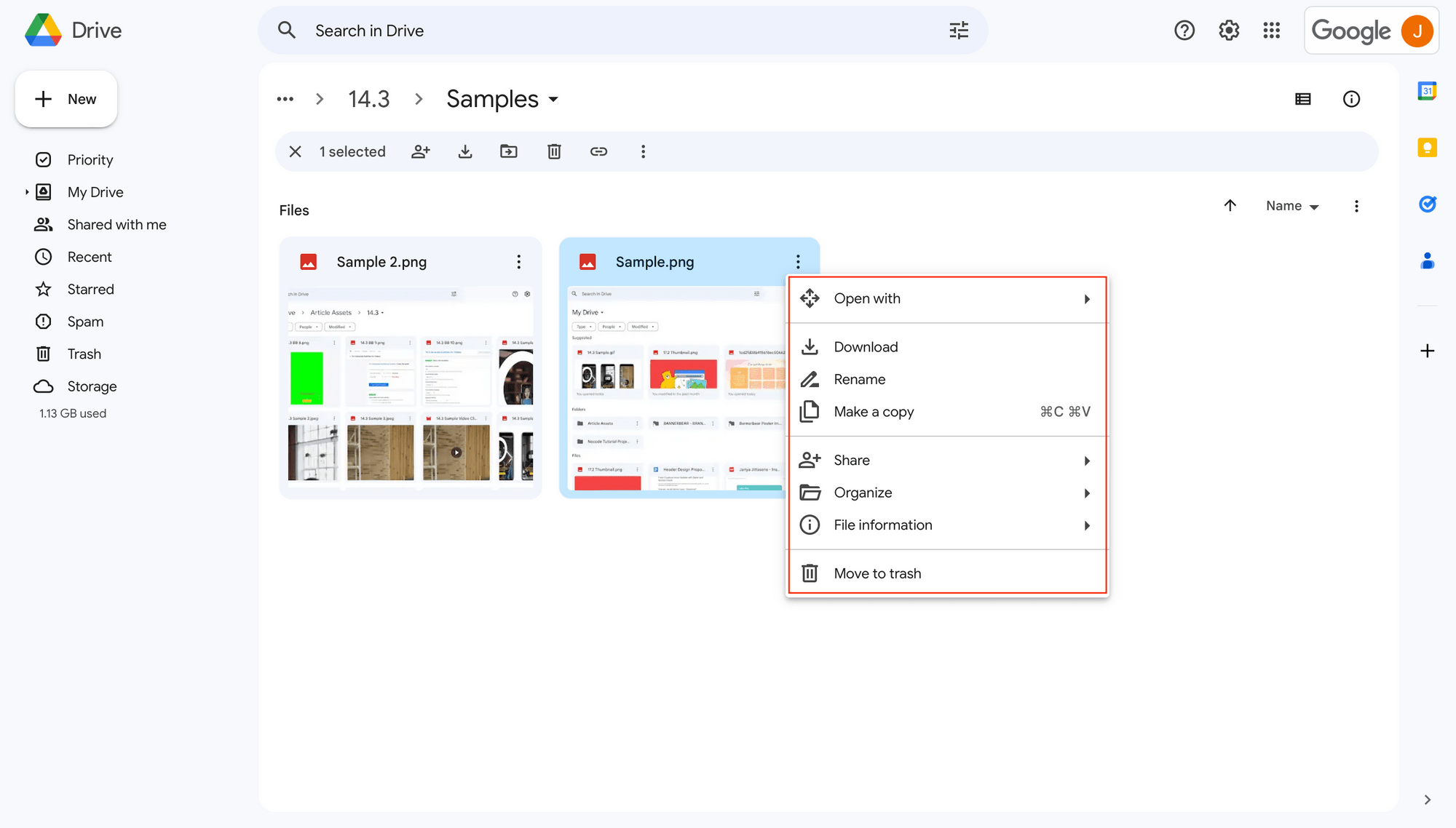The width and height of the screenshot is (1456, 828).
Task: Click the Download icon in toolbar
Action: (x=465, y=151)
